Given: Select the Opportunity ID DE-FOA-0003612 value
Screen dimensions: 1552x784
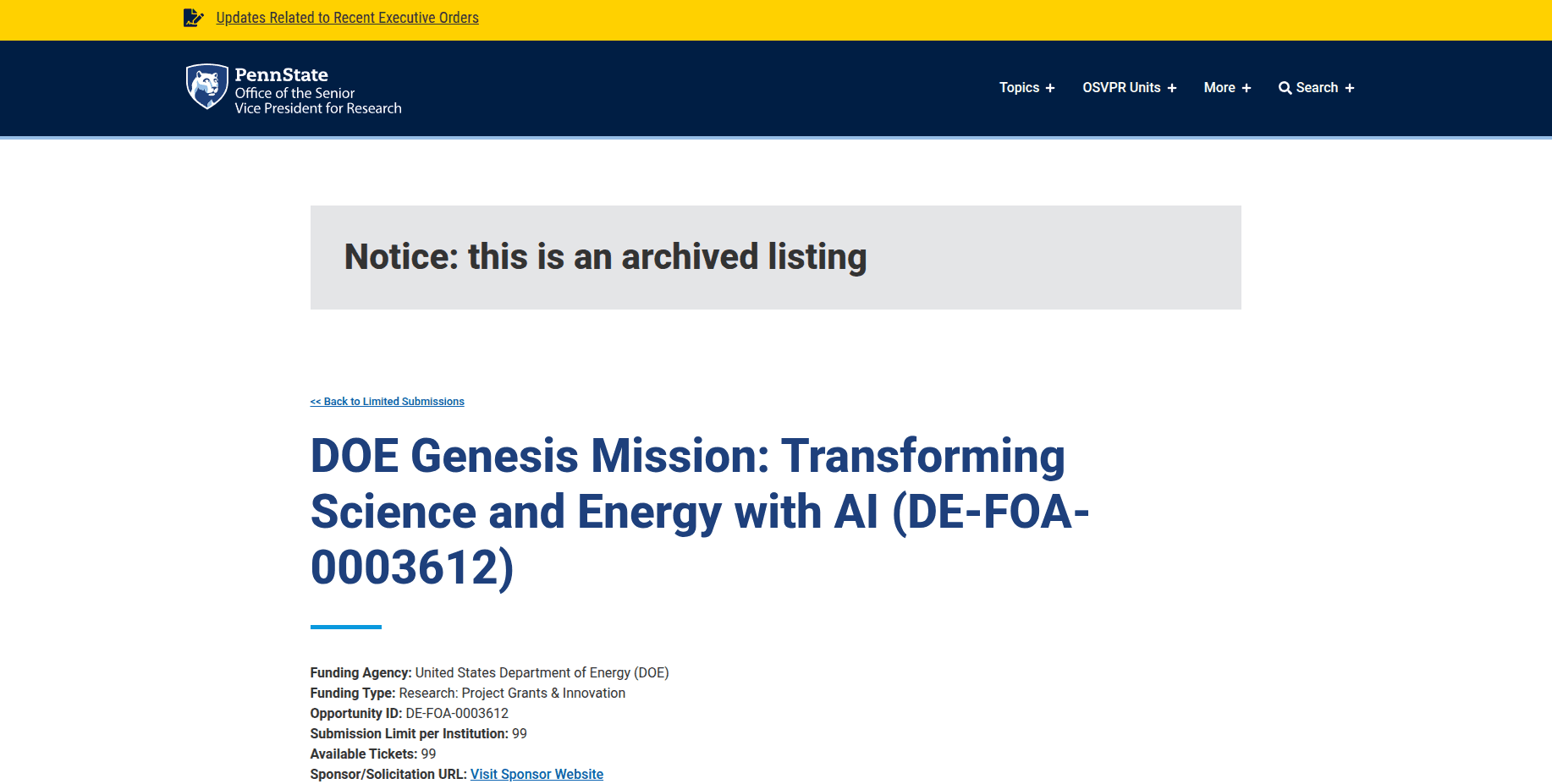Looking at the screenshot, I should click(x=457, y=713).
